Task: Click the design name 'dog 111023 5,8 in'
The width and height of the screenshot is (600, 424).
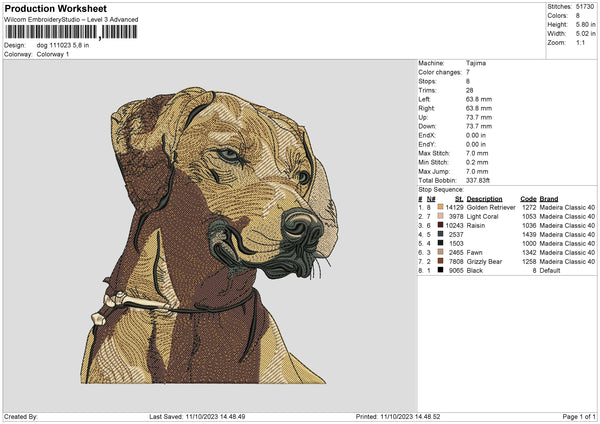Action: [x=63, y=45]
